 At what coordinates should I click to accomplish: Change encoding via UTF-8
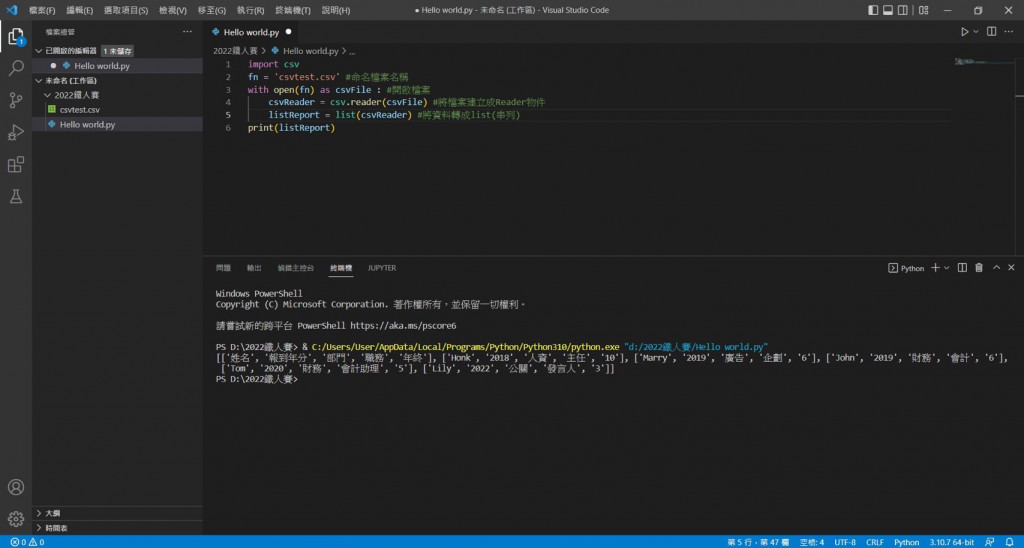point(844,542)
